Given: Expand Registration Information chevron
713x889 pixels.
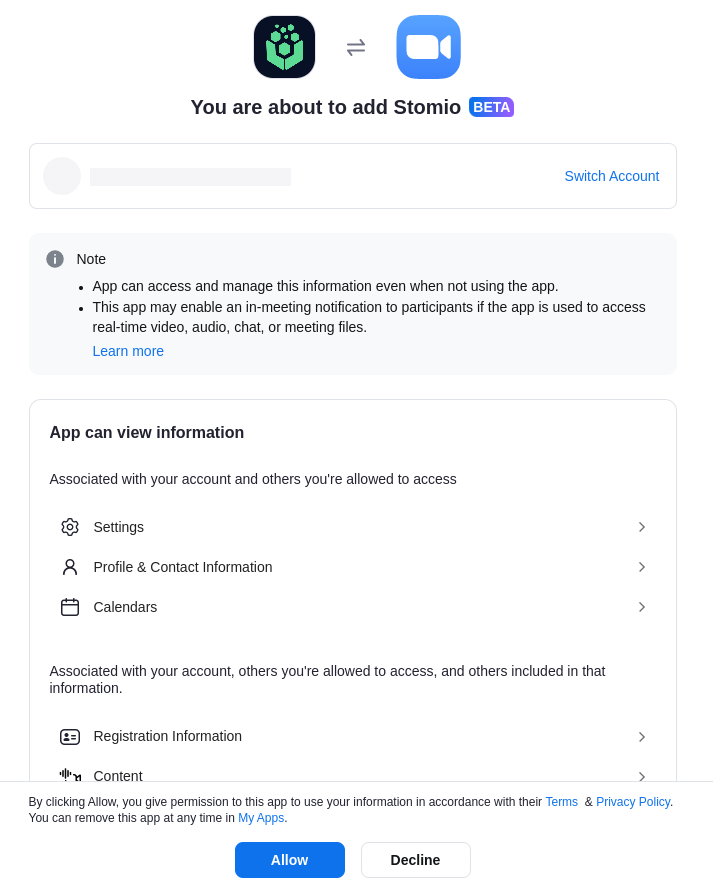Looking at the screenshot, I should pyautogui.click(x=642, y=737).
